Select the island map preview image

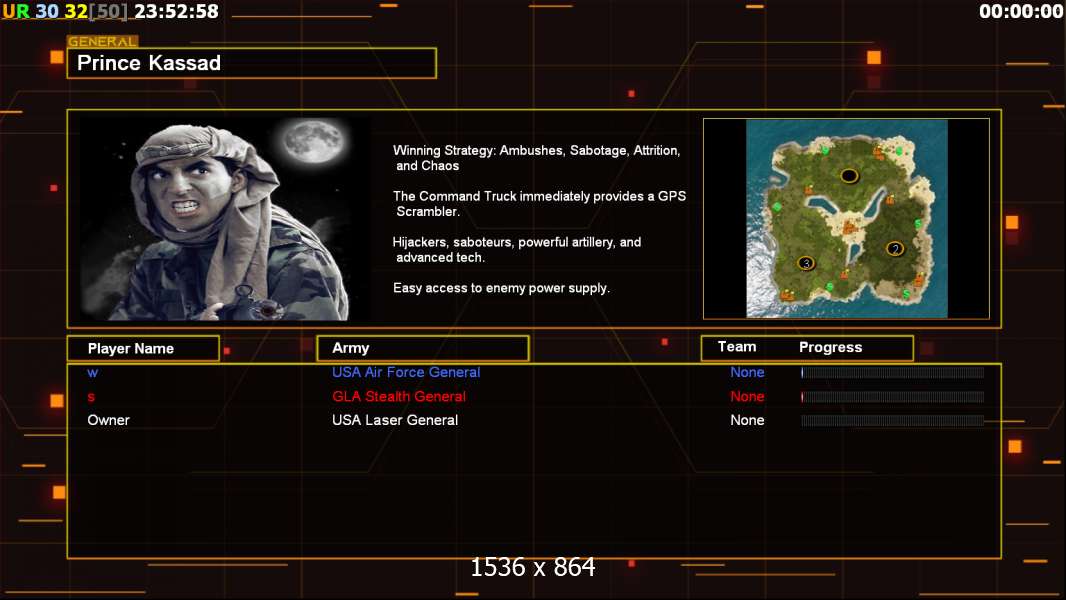point(846,219)
